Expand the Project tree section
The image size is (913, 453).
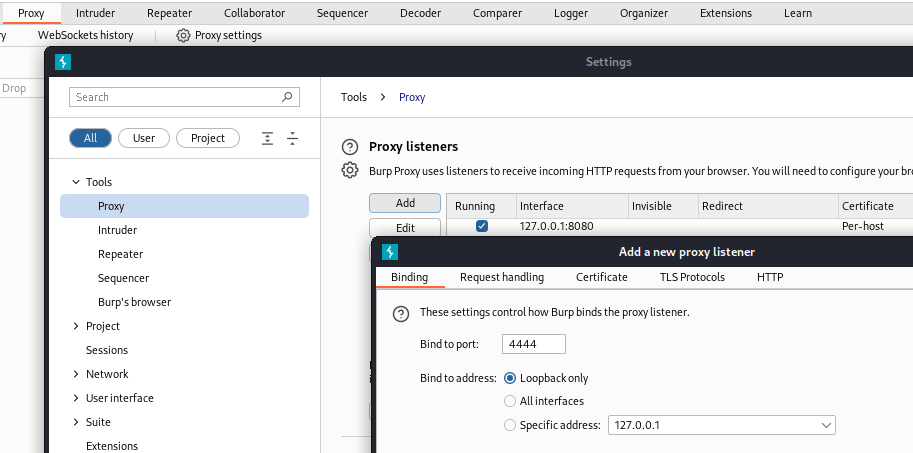click(x=76, y=326)
